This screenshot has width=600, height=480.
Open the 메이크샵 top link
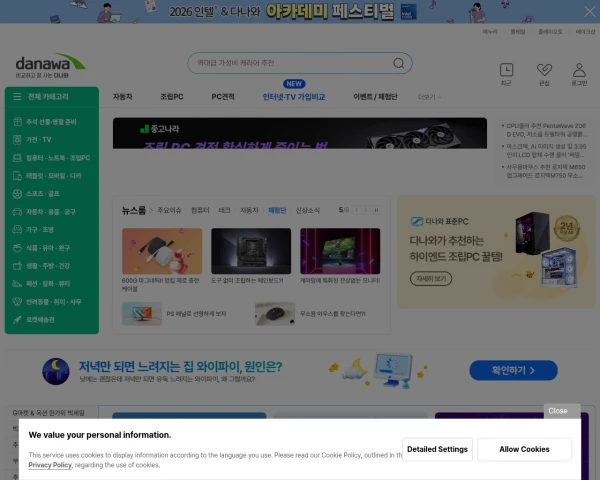tap(585, 32)
